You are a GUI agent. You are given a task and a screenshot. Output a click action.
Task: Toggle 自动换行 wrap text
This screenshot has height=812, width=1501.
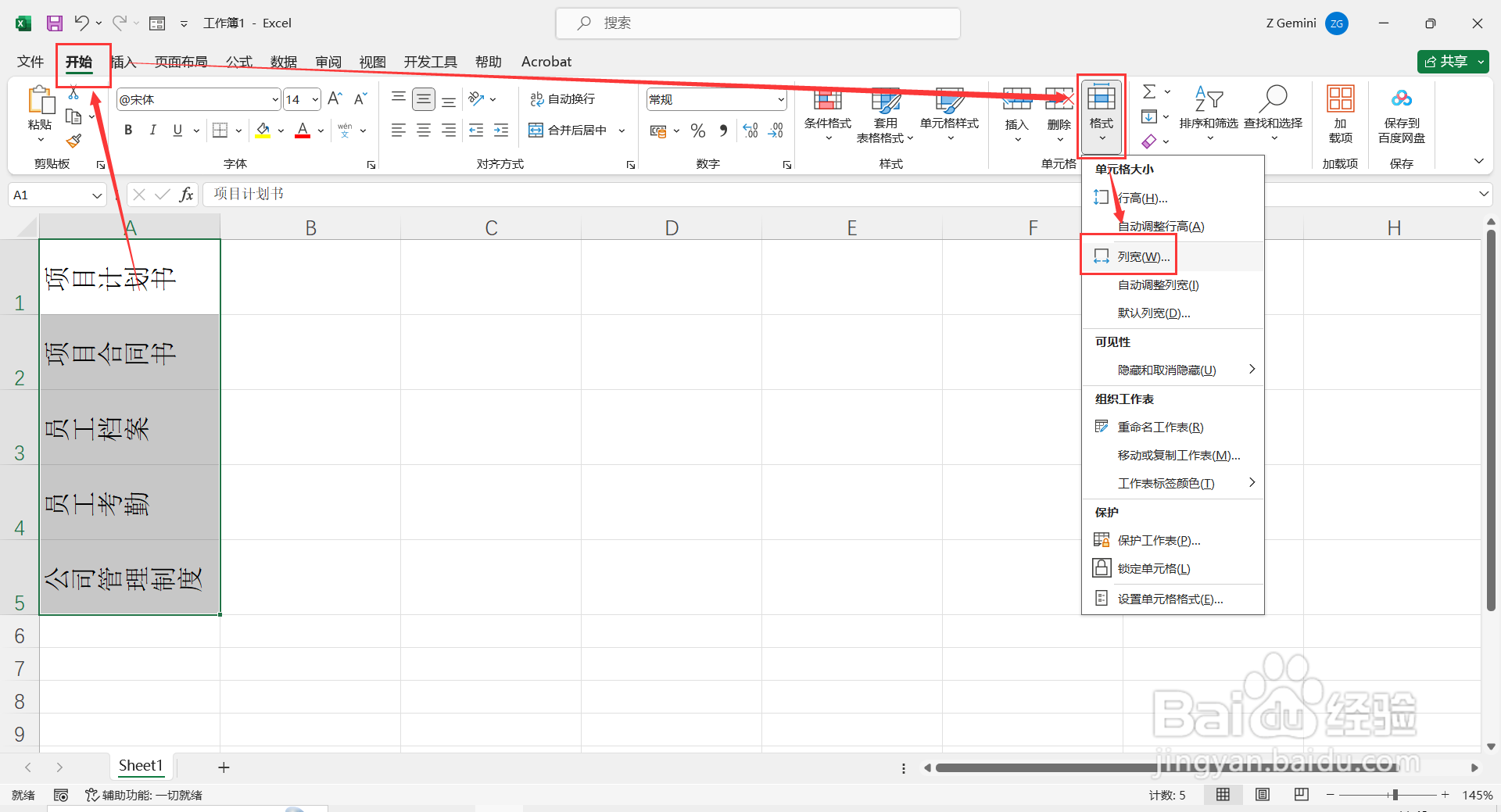[562, 99]
